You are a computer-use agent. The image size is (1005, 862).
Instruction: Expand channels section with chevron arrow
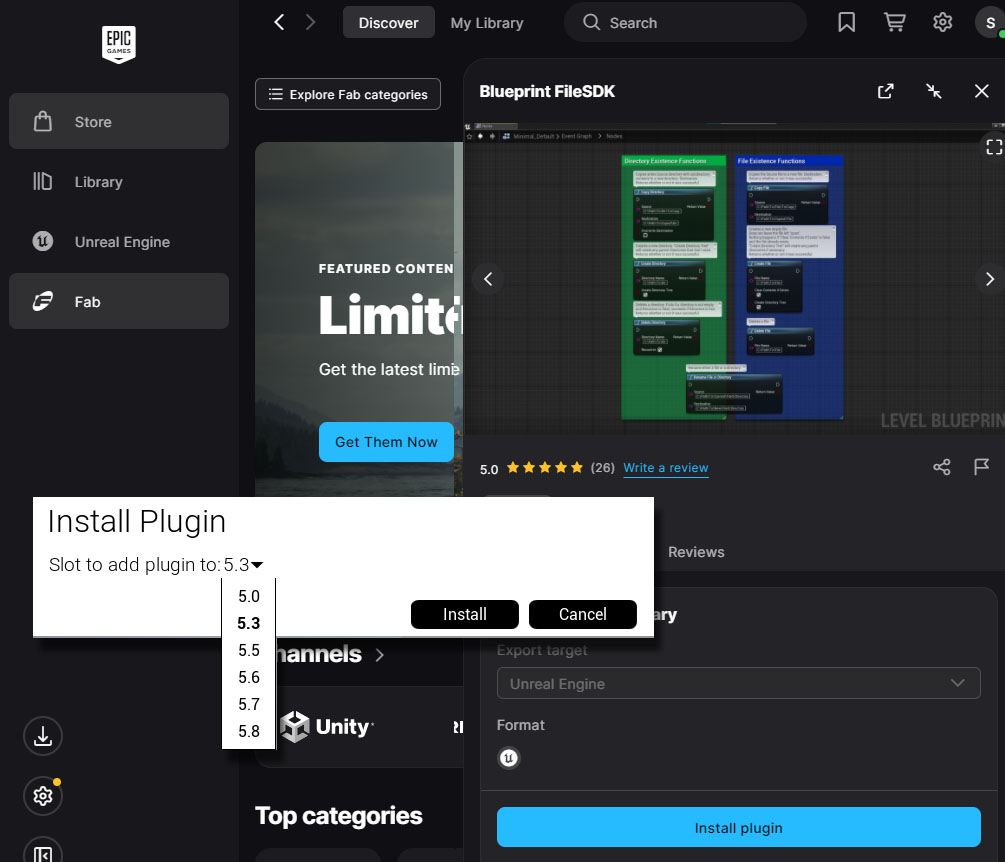click(x=379, y=655)
